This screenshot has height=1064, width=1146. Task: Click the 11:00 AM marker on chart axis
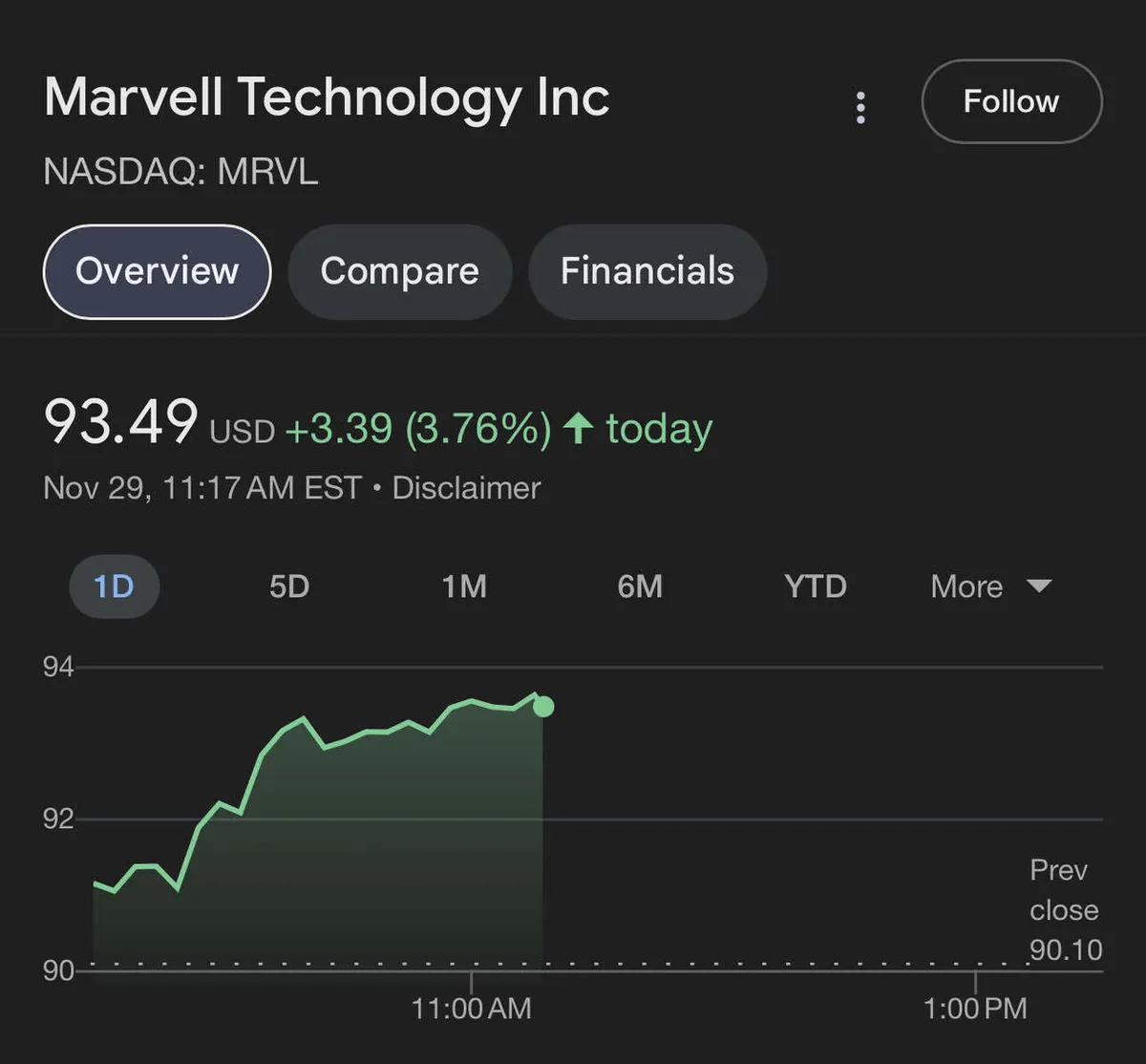471,1008
